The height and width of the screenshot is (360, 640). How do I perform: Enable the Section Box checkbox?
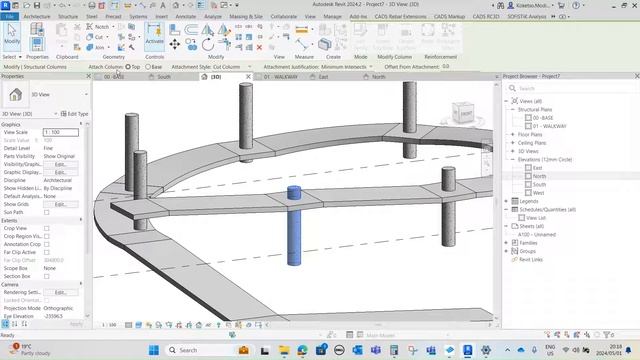point(47,276)
